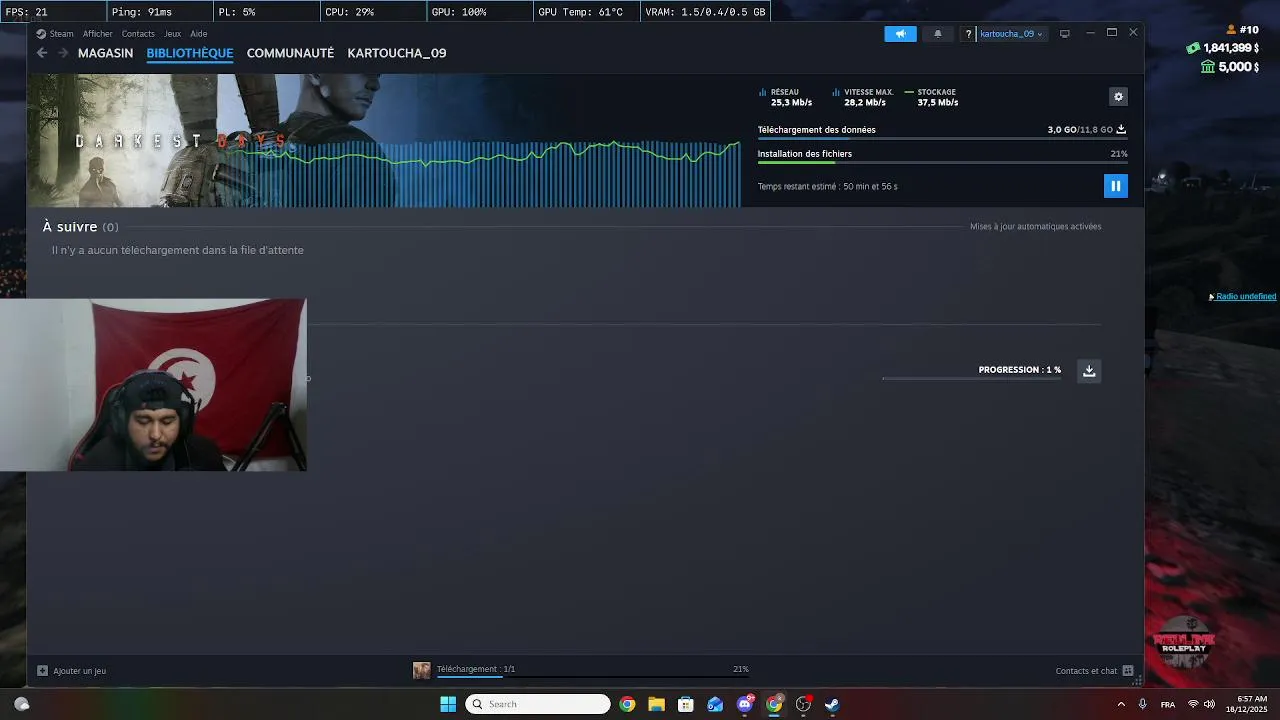Click the game thumbnail in bottom status bar
Image resolution: width=1280 pixels, height=720 pixels.
point(422,670)
